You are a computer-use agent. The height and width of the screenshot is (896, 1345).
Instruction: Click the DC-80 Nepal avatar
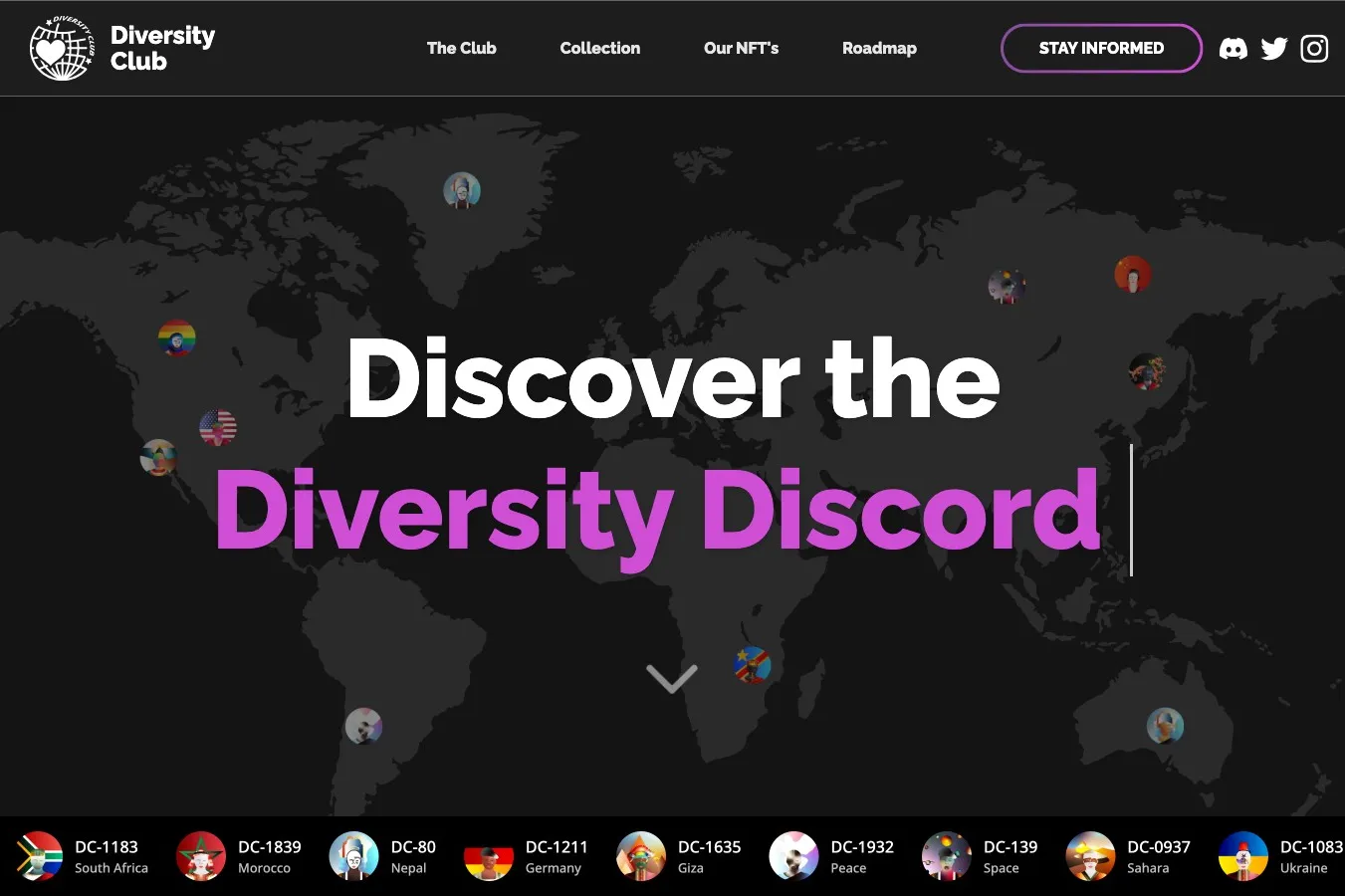coord(353,856)
